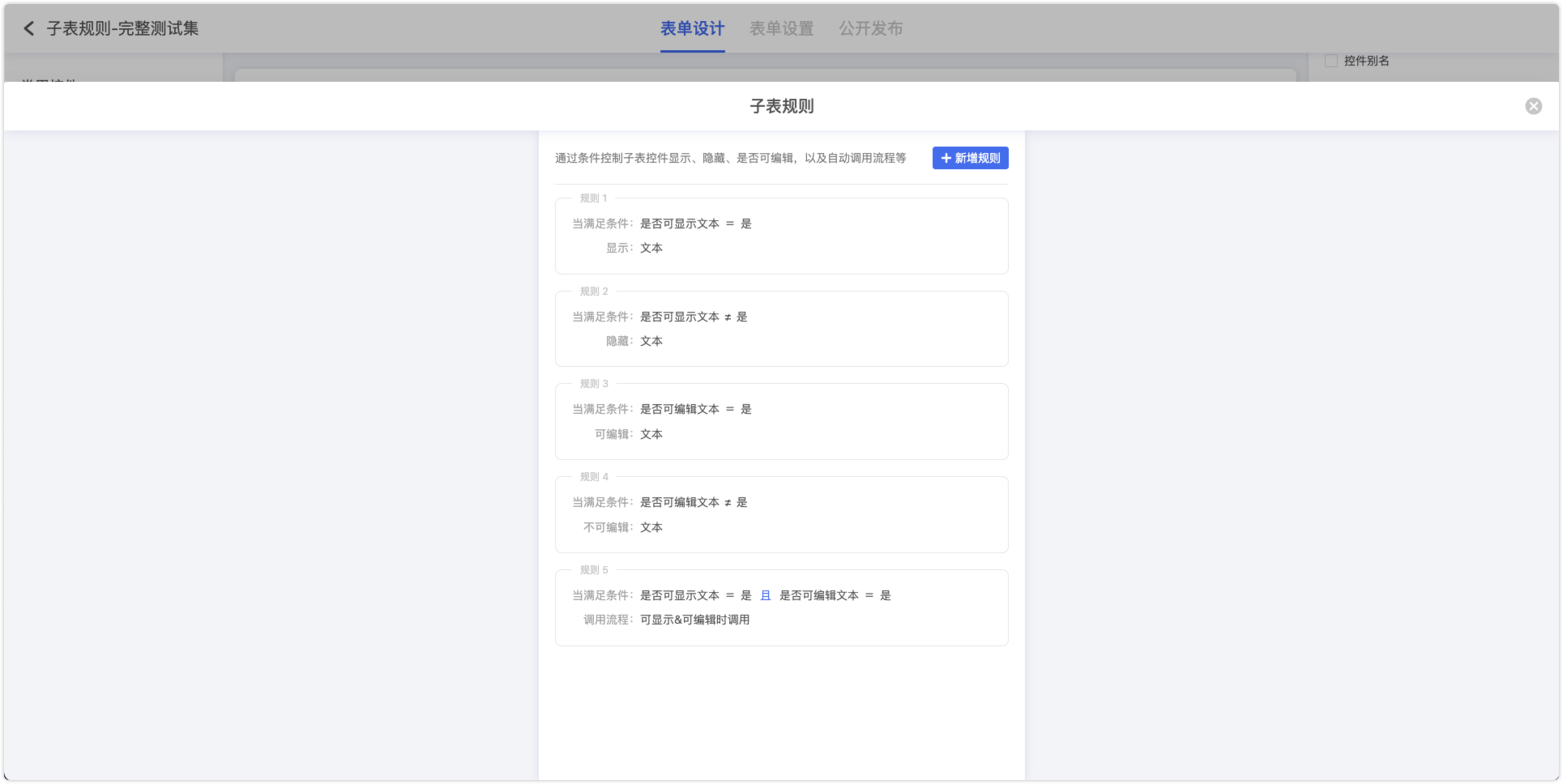1563x784 pixels.
Task: Toggle the 控件别名 checkbox
Action: 1331,61
